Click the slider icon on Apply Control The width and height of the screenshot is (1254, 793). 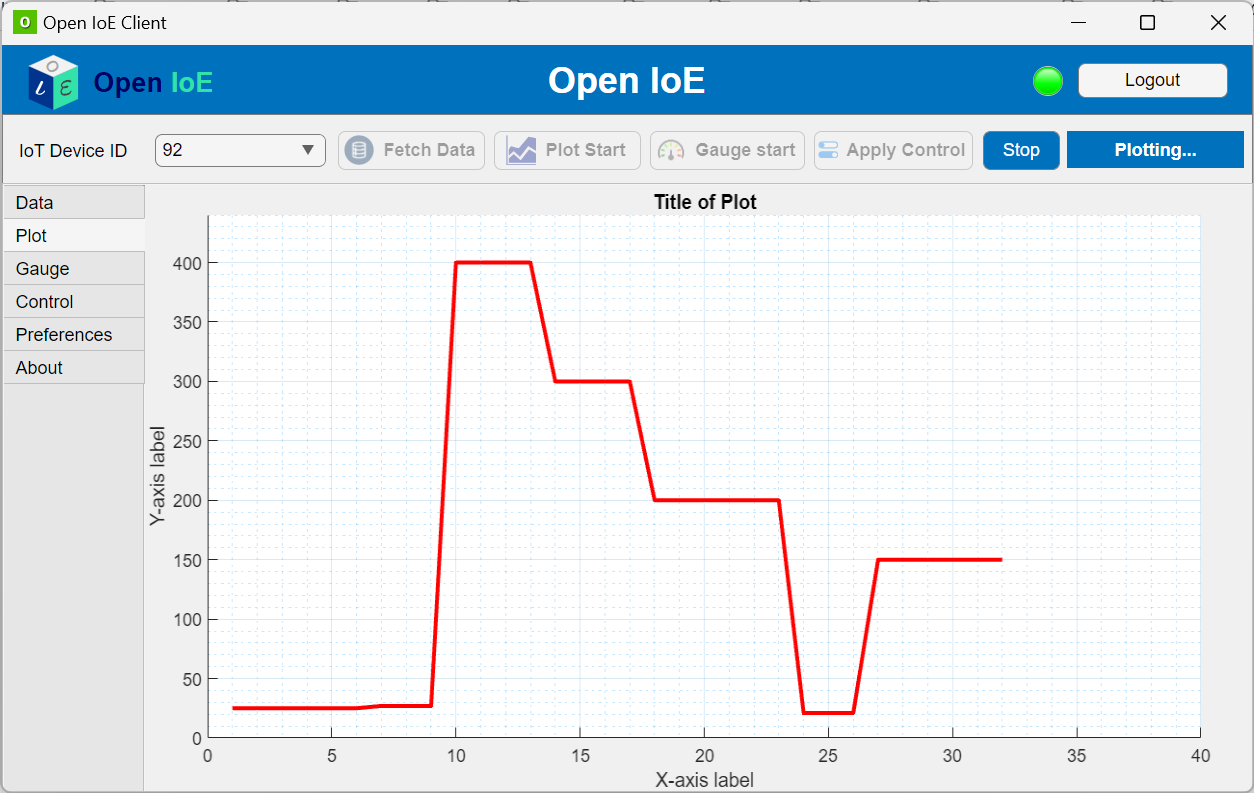(x=828, y=150)
